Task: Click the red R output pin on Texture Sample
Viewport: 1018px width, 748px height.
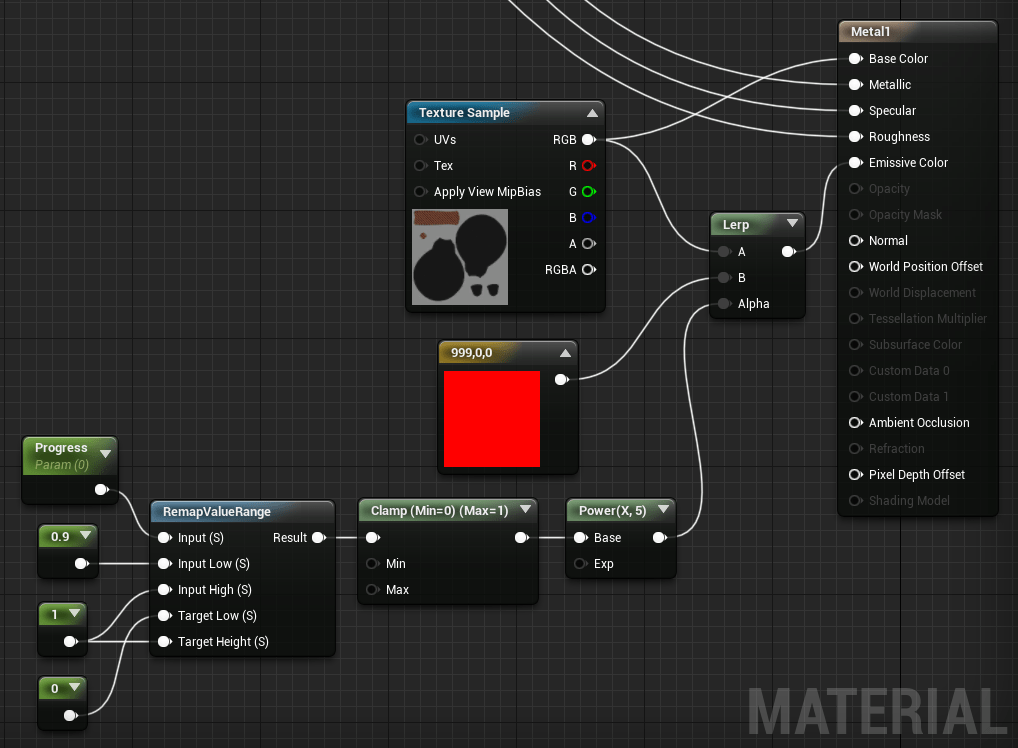Action: point(588,166)
